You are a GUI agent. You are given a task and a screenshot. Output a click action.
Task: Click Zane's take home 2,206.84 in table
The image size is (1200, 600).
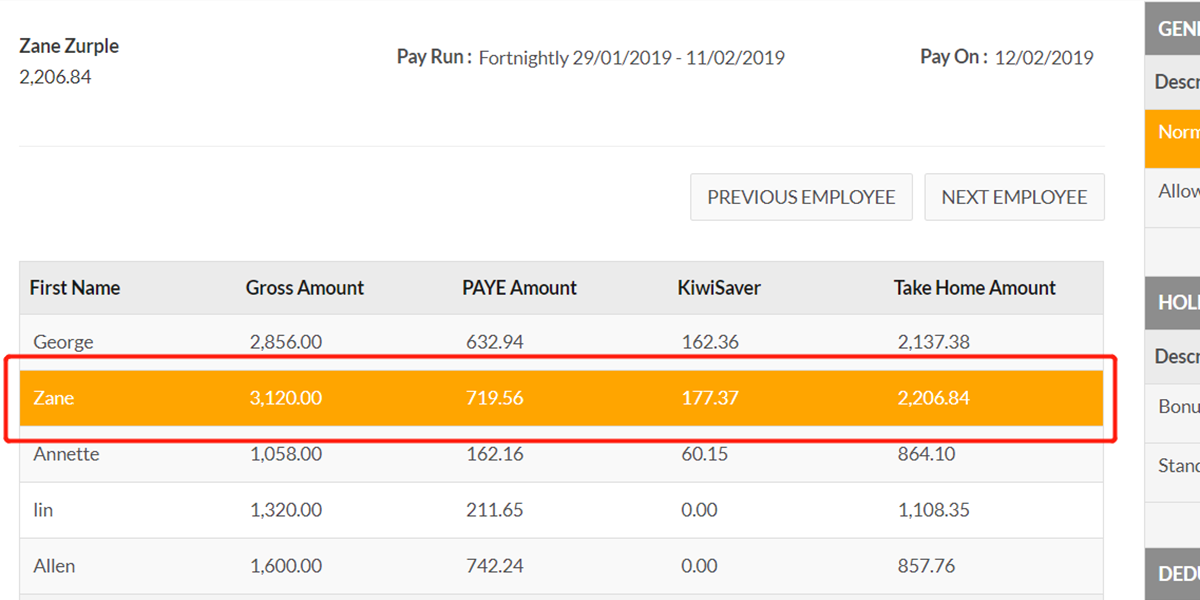(934, 398)
